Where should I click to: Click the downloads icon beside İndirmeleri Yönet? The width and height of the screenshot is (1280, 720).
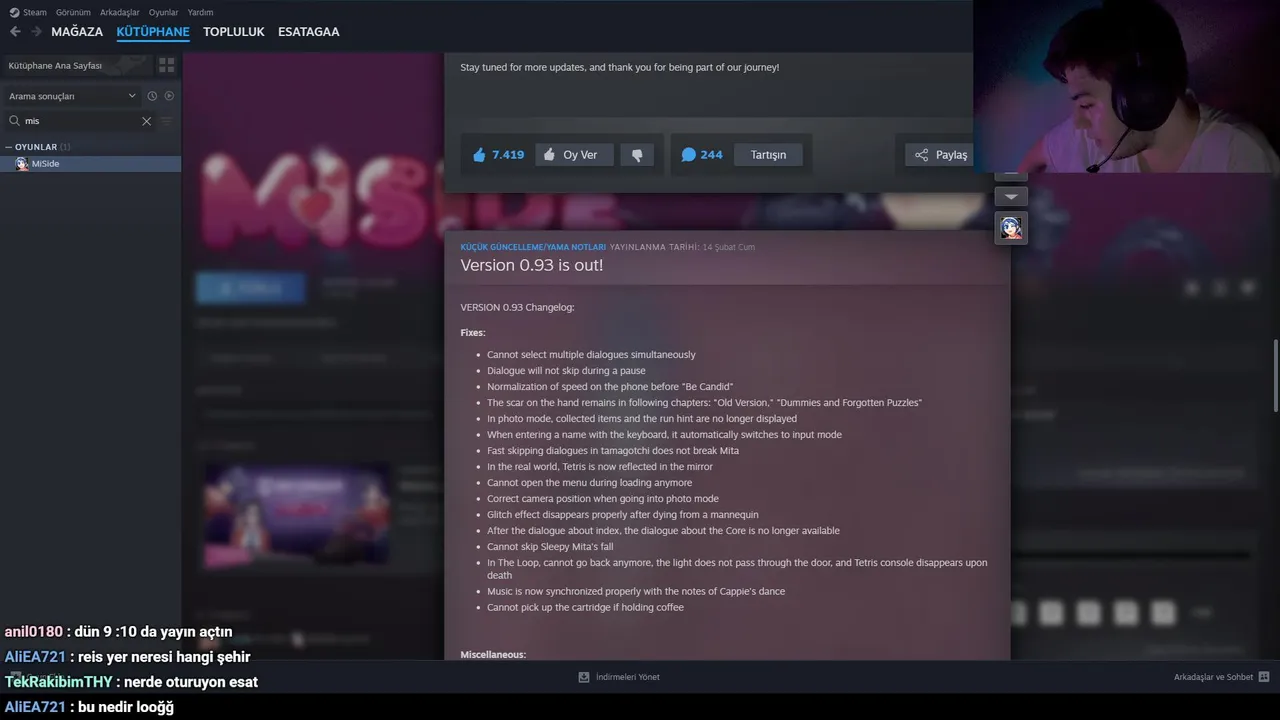[584, 677]
